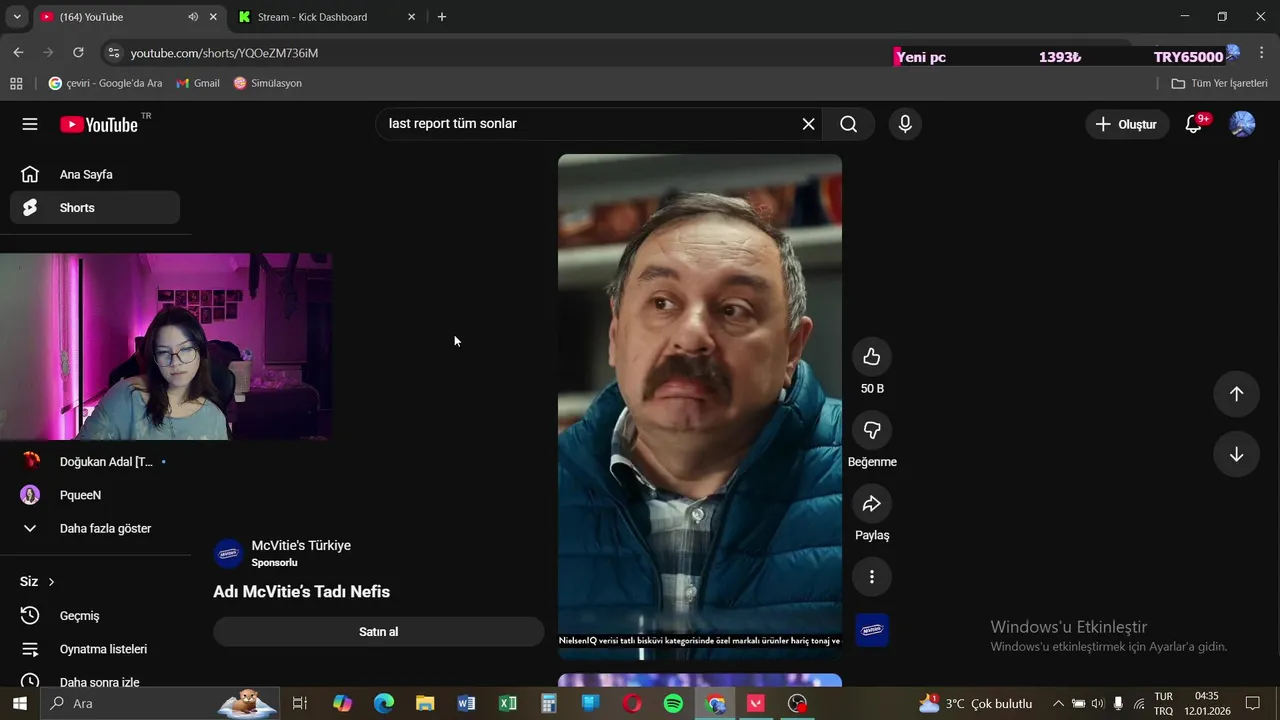Click the address bar URL
This screenshot has width=1280, height=720.
click(x=224, y=53)
